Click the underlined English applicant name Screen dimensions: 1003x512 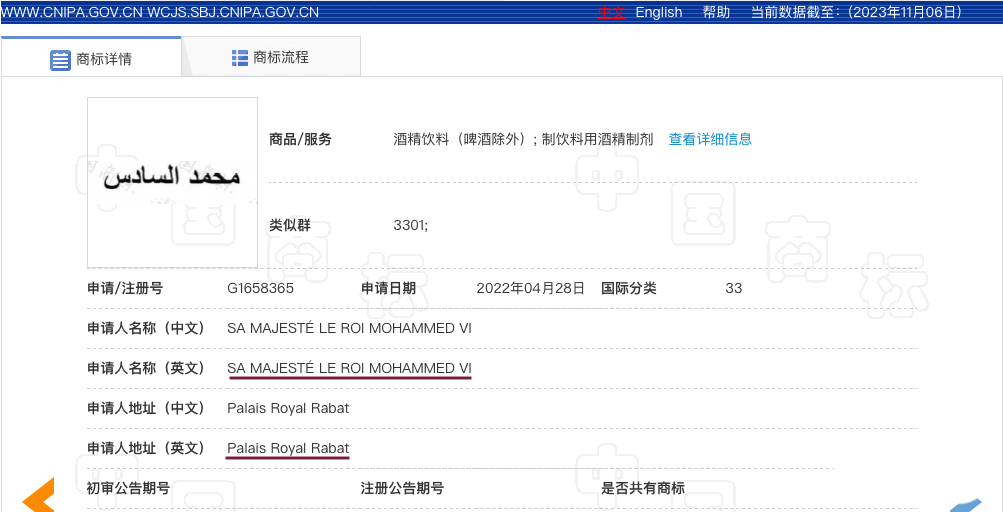pyautogui.click(x=349, y=368)
